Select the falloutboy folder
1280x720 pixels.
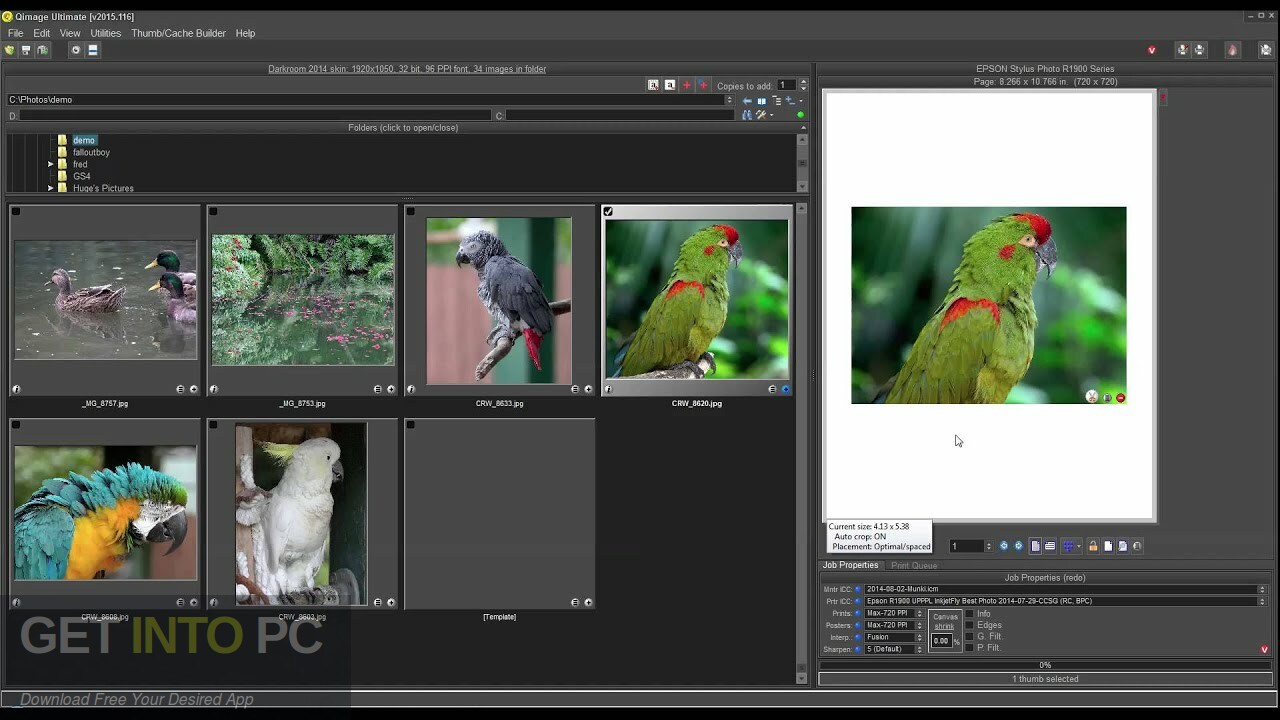pyautogui.click(x=91, y=152)
